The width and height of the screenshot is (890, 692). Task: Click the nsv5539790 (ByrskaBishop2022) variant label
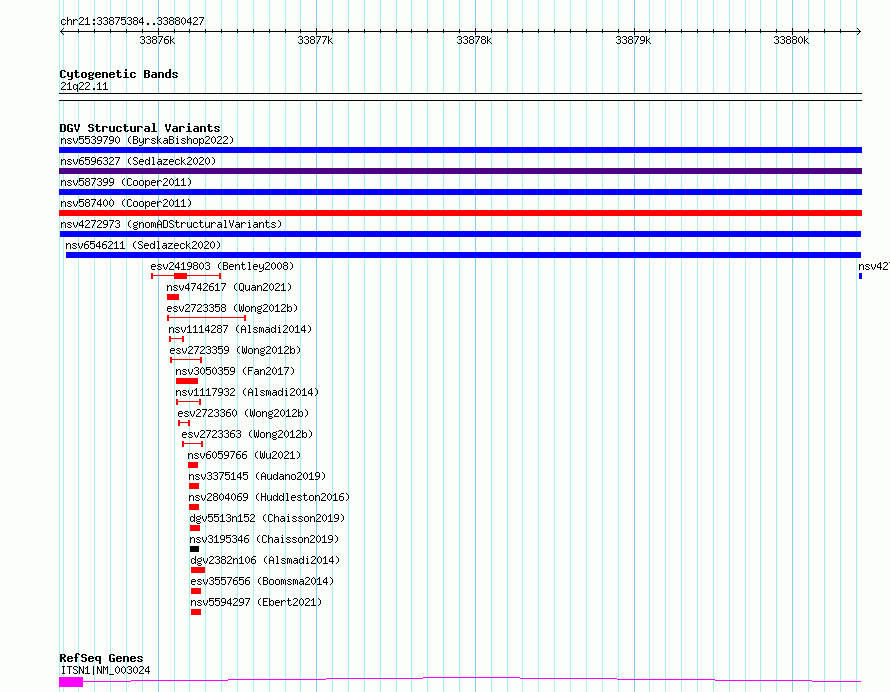(x=147, y=140)
